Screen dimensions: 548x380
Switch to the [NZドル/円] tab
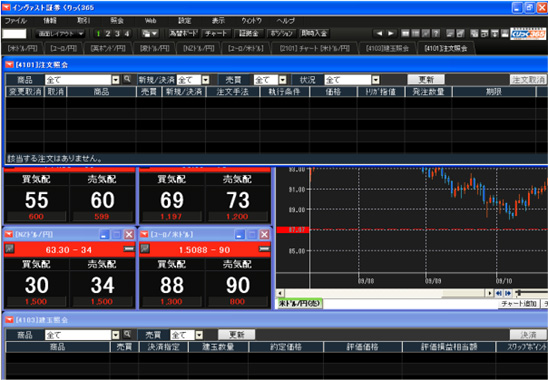click(x=199, y=48)
